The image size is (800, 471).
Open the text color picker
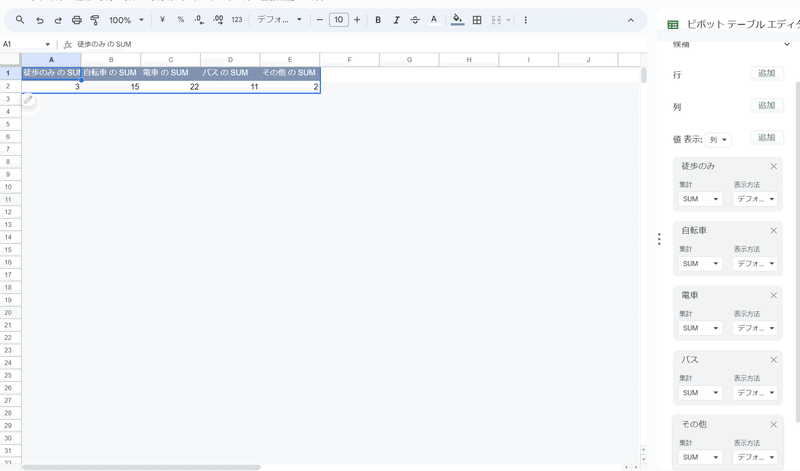point(434,20)
